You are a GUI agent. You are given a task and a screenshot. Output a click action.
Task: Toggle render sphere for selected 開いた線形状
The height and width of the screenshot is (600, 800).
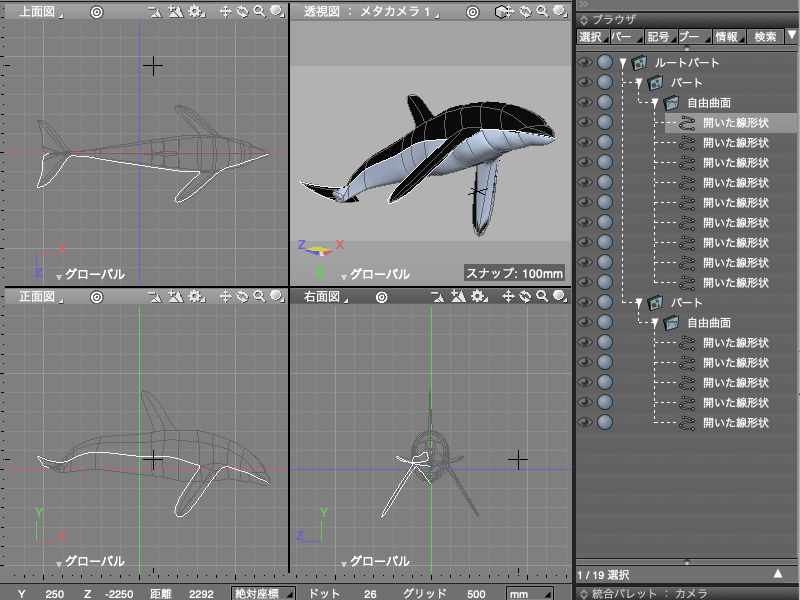(605, 122)
